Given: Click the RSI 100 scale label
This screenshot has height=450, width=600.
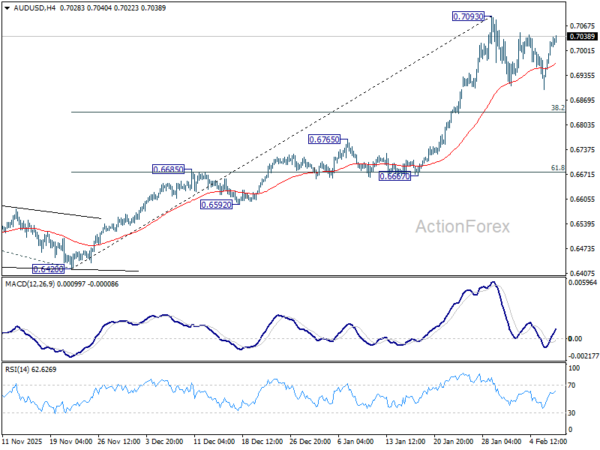Looking at the screenshot, I should click(574, 368).
